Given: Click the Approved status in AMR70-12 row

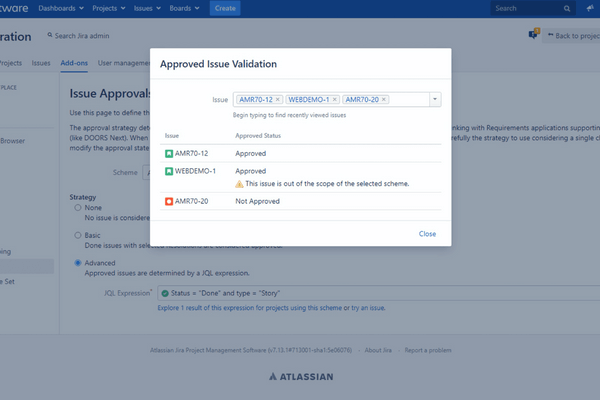Looking at the screenshot, I should [251, 153].
